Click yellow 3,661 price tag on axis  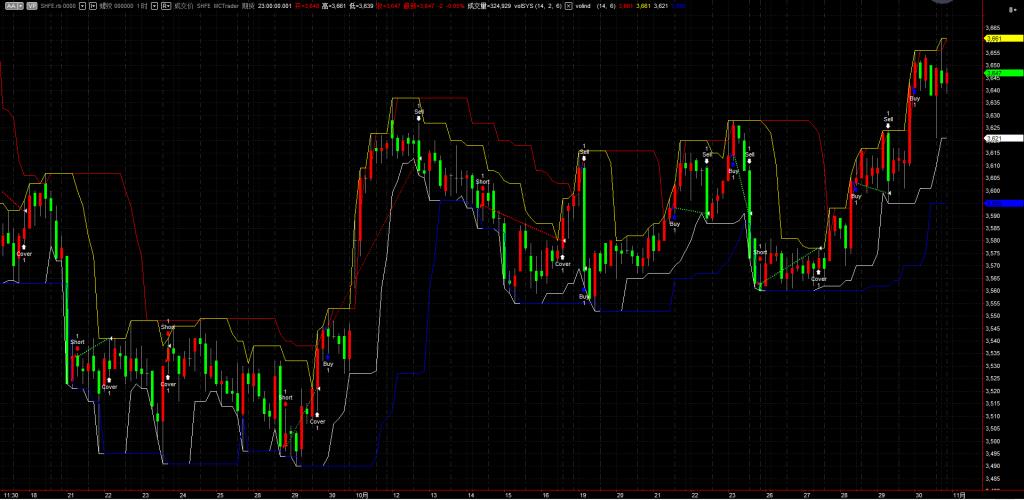coord(1002,39)
